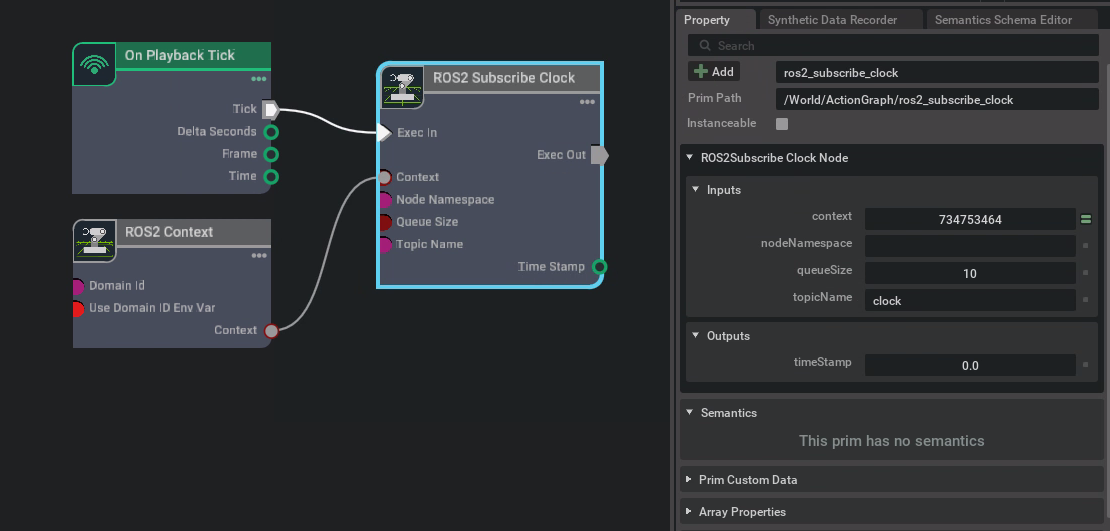
Task: Click the Exec In input port
Action: [x=384, y=132]
